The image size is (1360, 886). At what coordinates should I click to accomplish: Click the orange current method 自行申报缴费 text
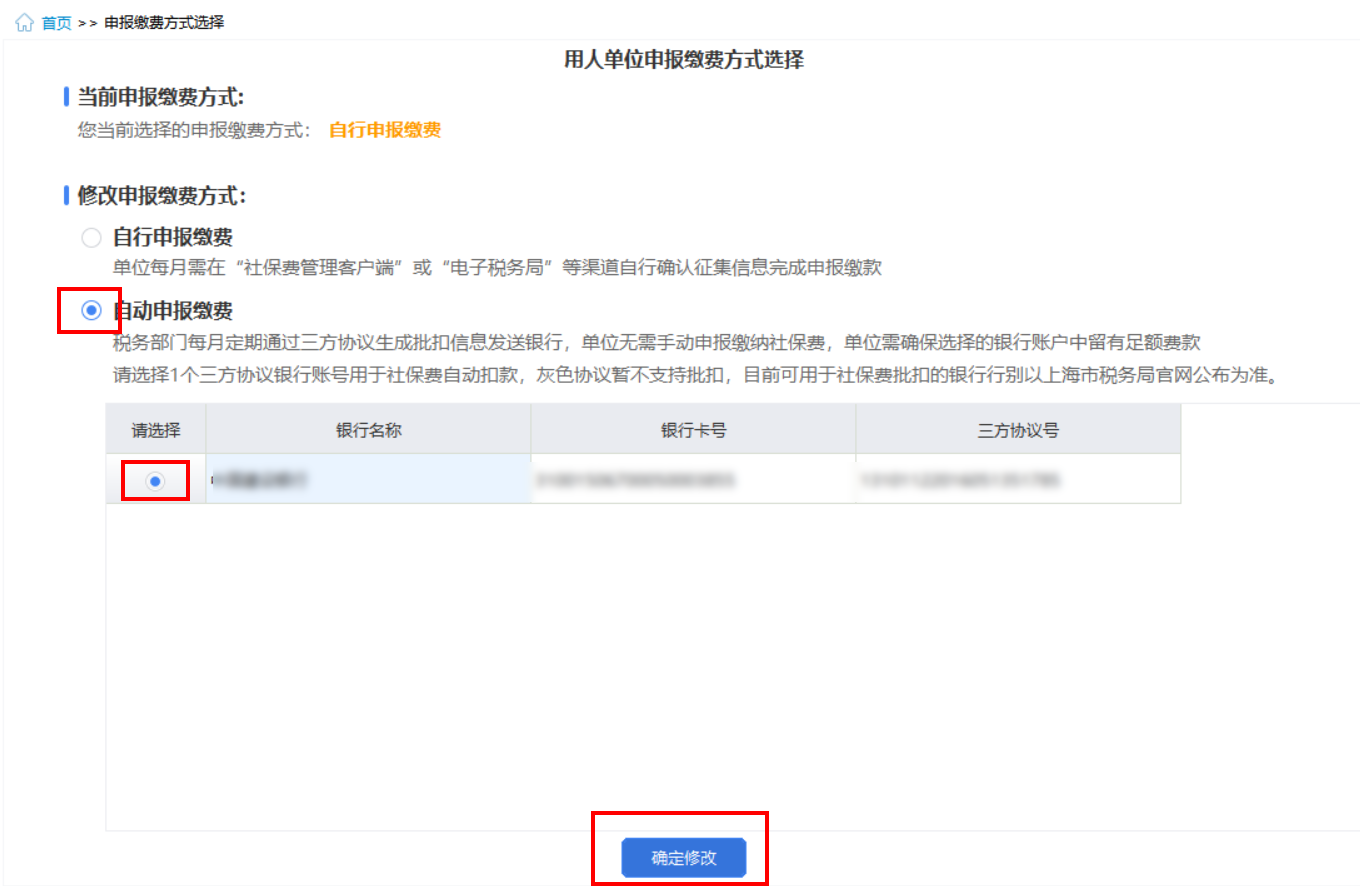click(385, 130)
